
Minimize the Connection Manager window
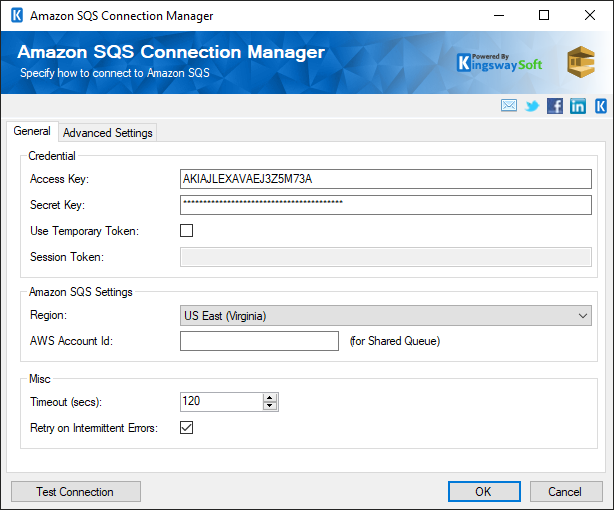click(x=499, y=16)
